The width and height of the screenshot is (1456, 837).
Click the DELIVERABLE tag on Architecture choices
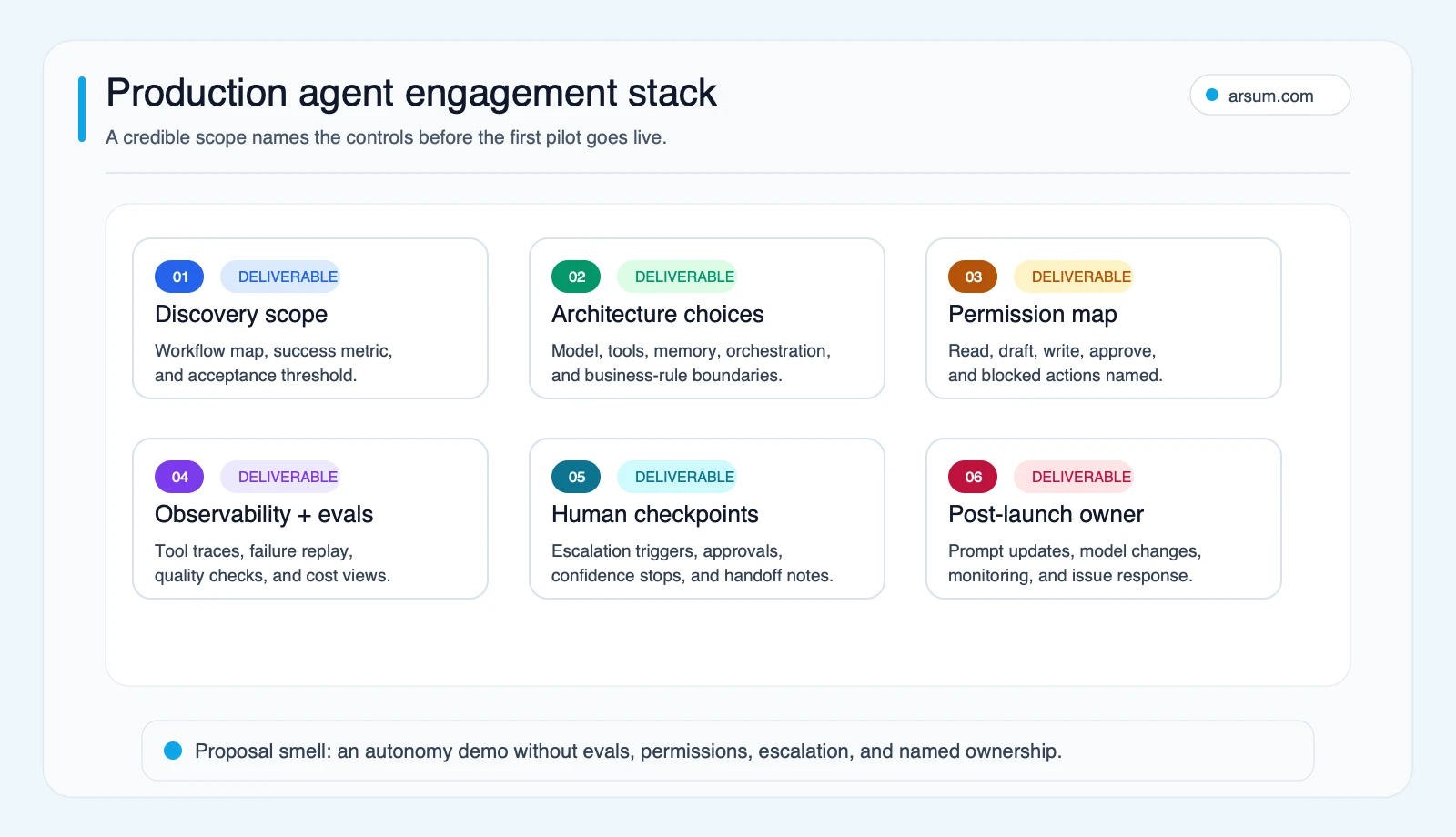677,277
